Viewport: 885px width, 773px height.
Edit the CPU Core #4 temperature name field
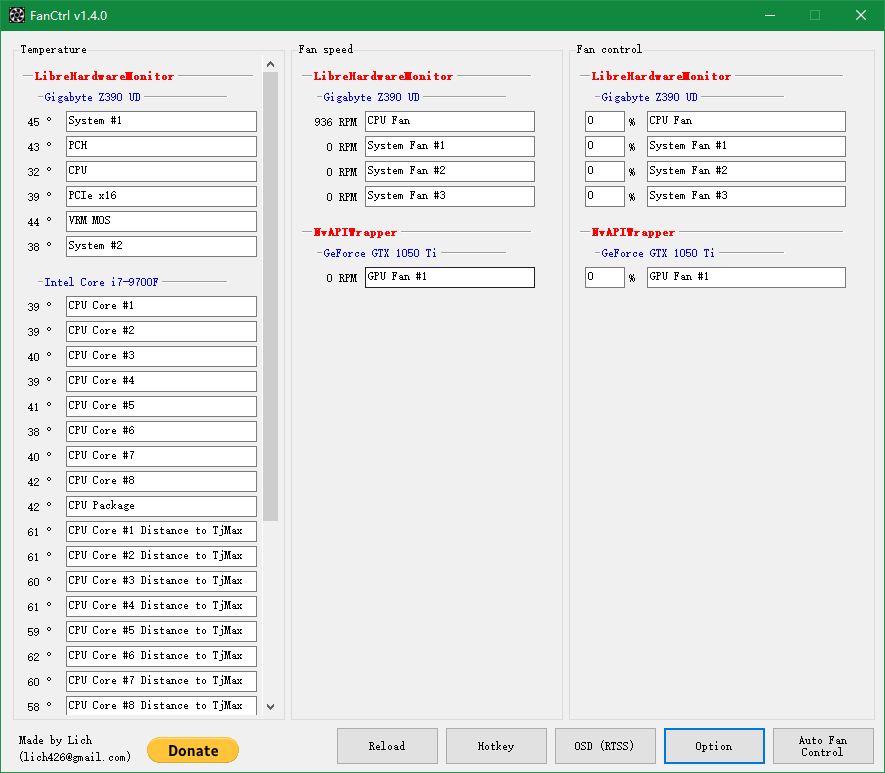pyautogui.click(x=161, y=381)
